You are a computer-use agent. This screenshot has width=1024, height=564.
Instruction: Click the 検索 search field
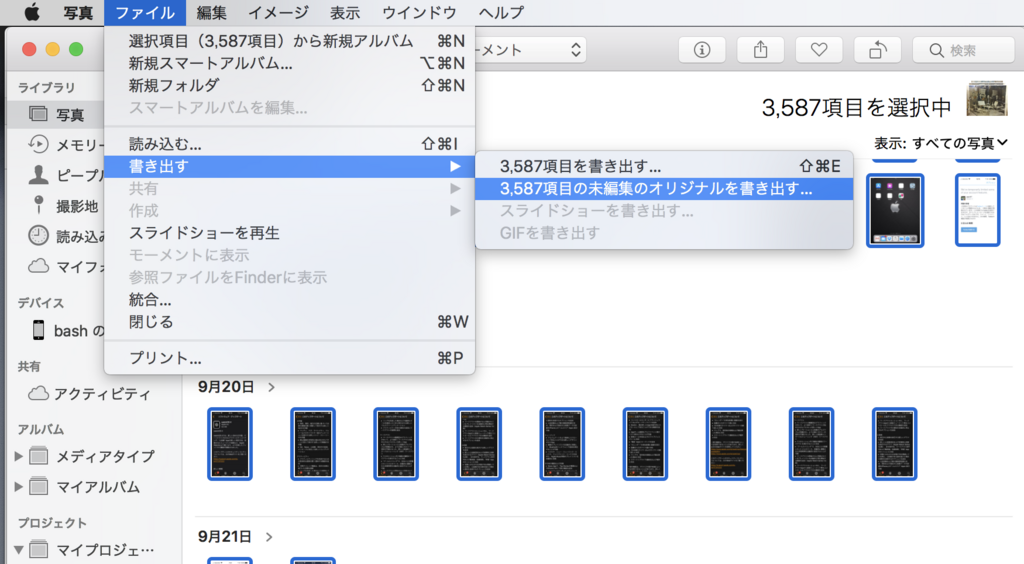click(x=964, y=50)
